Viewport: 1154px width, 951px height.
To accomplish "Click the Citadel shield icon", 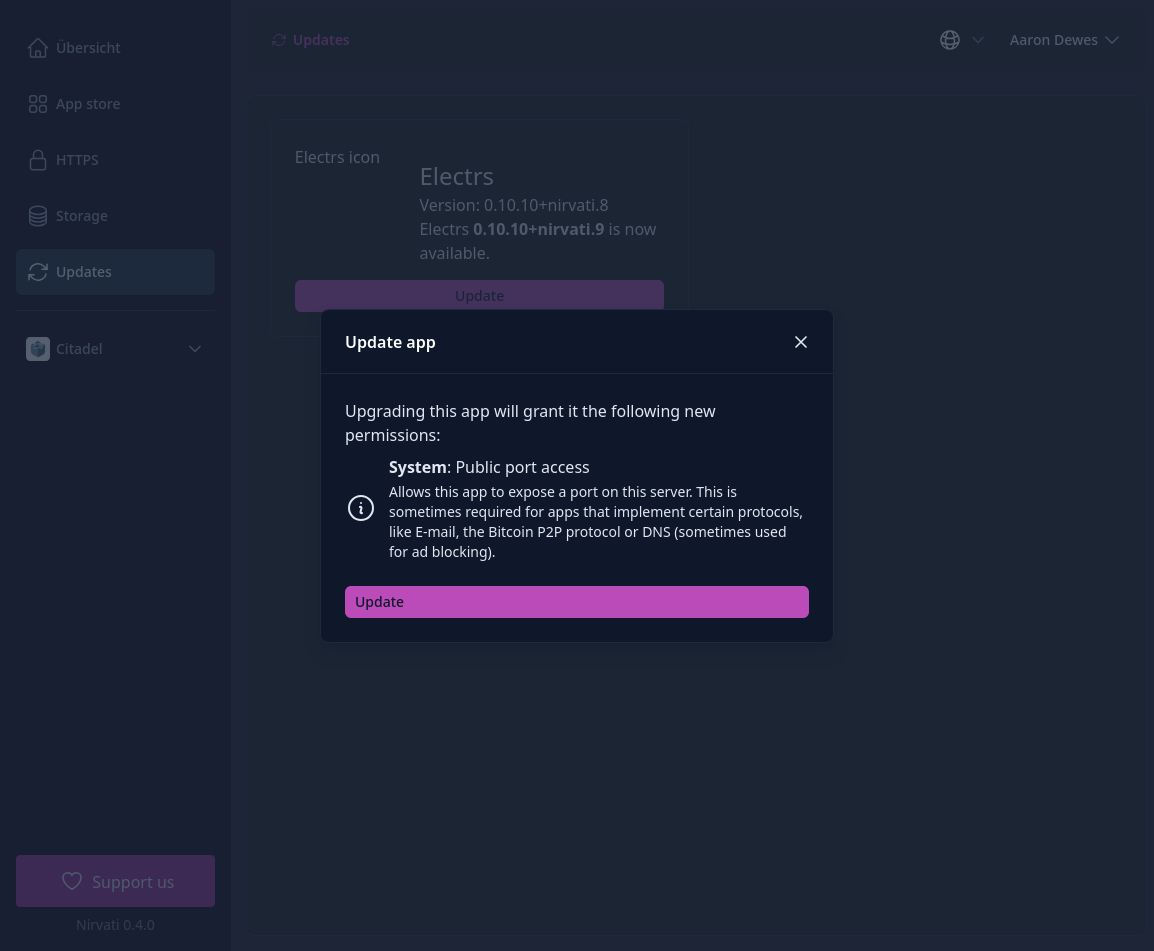I will click(x=38, y=348).
